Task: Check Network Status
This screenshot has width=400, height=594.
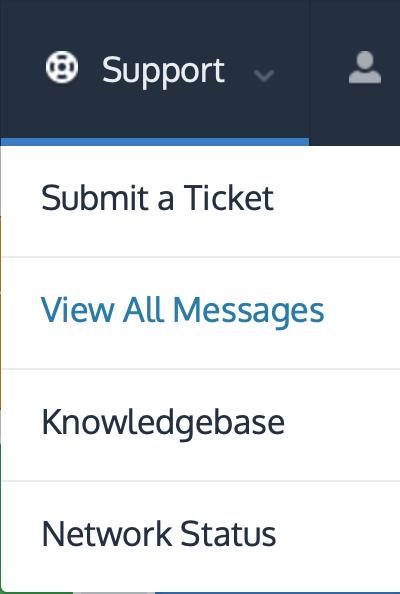Action: pyautogui.click(x=159, y=534)
